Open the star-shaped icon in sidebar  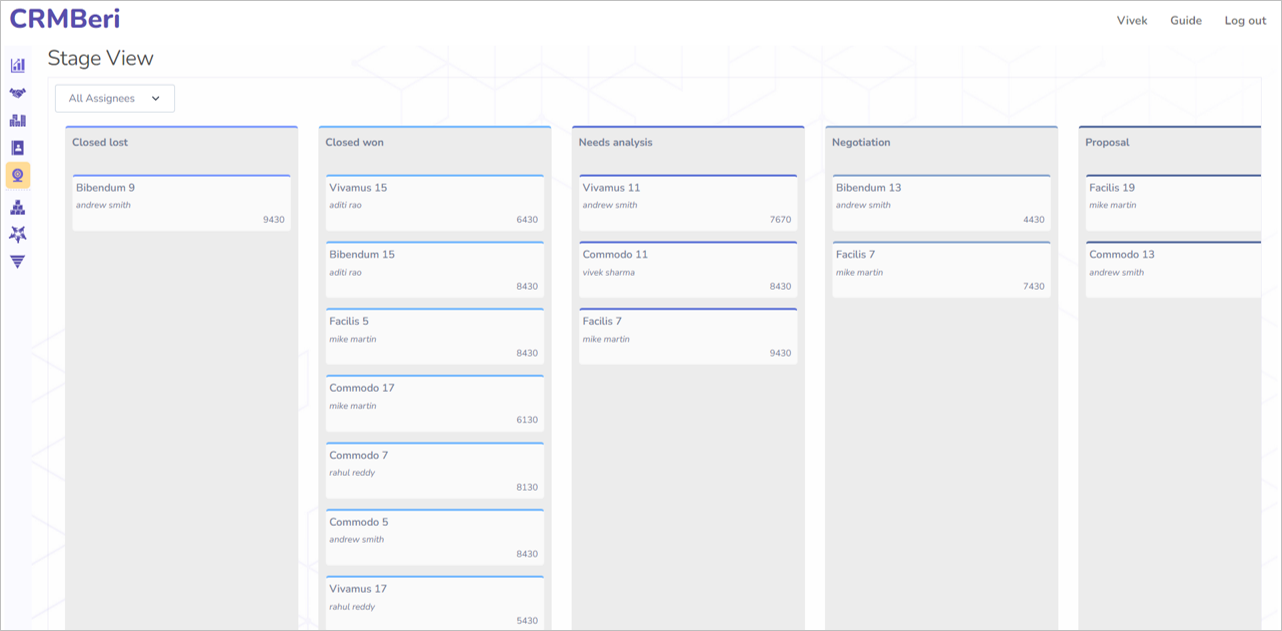click(x=18, y=234)
